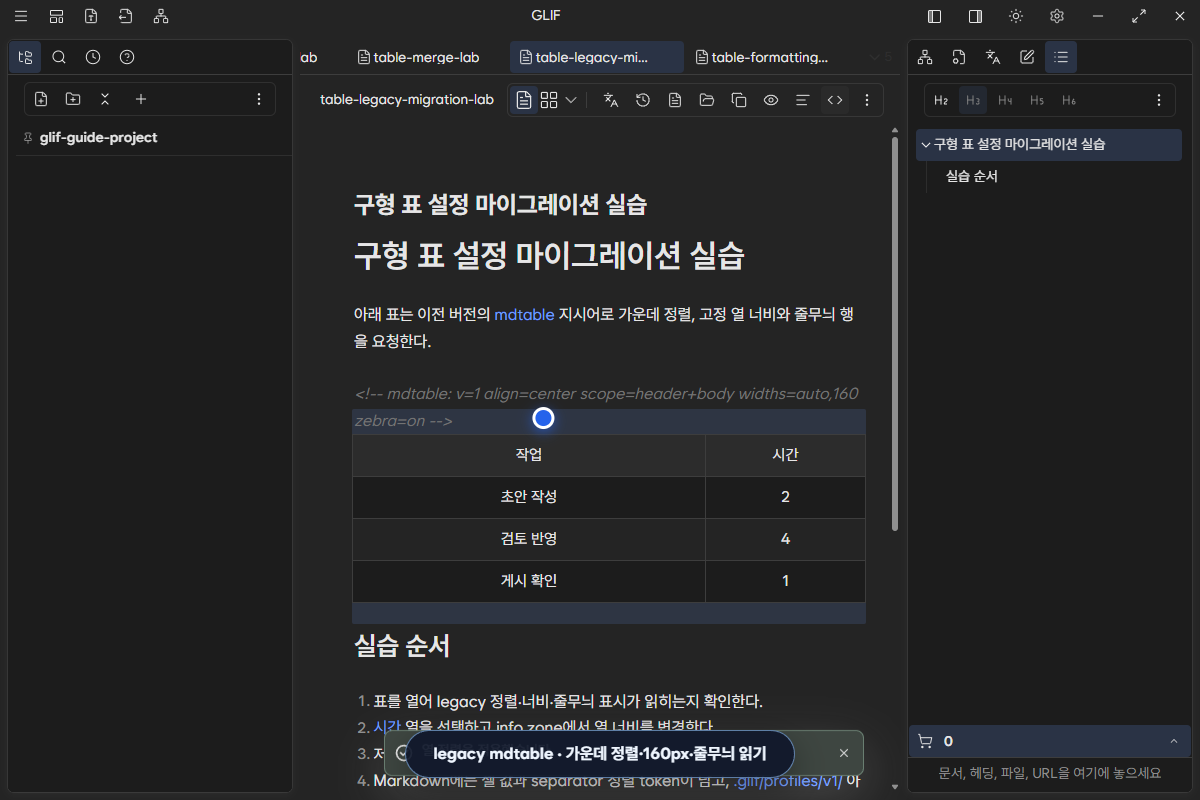Open the partially hidden tab ending in 'ab'
The height and width of the screenshot is (800, 1200).
310,57
